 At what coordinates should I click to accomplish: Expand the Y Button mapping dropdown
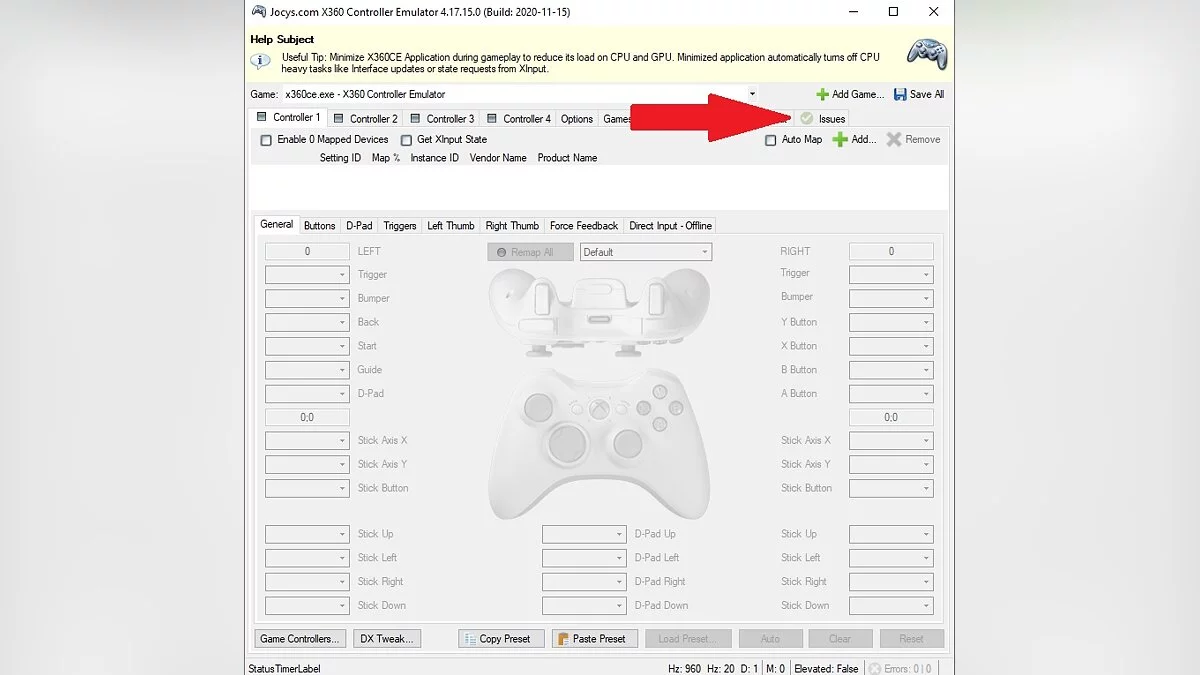(x=891, y=322)
